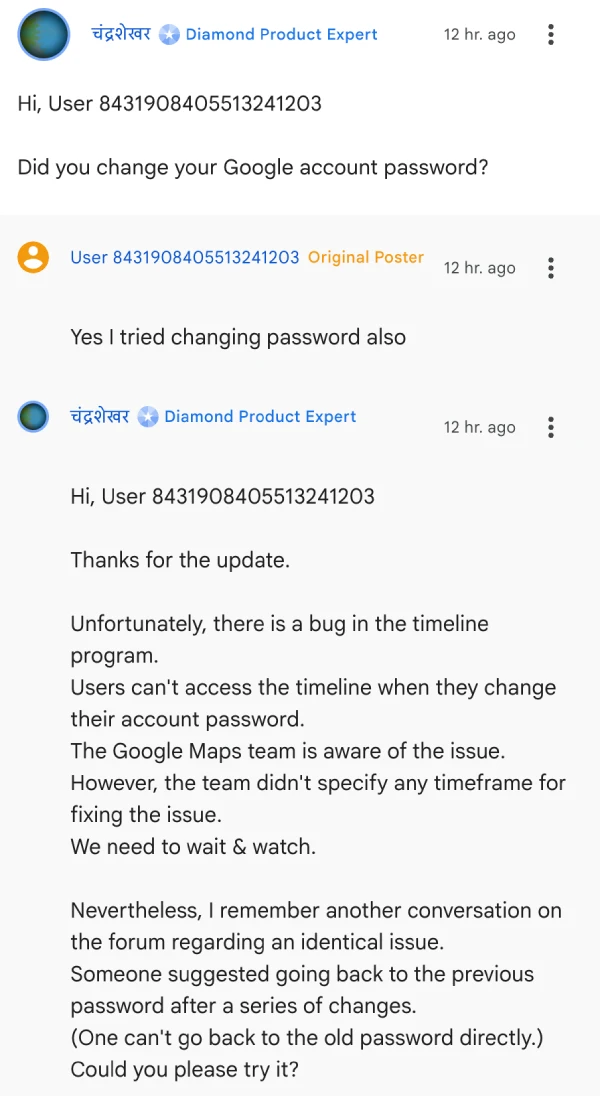Expand options menu on चंद्रशेखर's second post
Image resolution: width=600 pixels, height=1096 pixels.
(x=550, y=427)
